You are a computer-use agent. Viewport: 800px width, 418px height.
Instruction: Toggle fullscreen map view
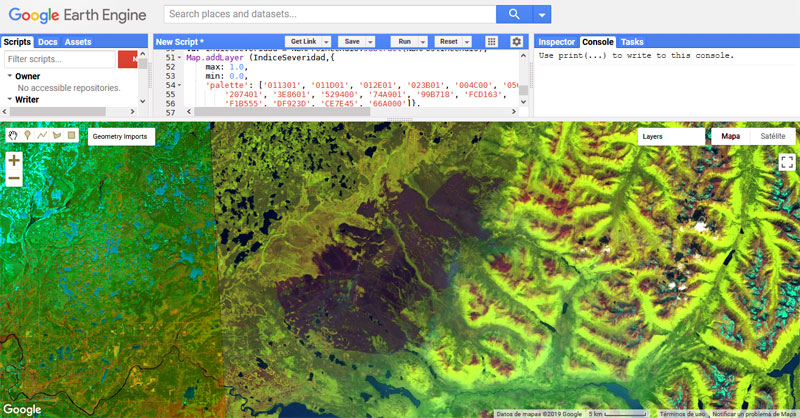click(787, 162)
